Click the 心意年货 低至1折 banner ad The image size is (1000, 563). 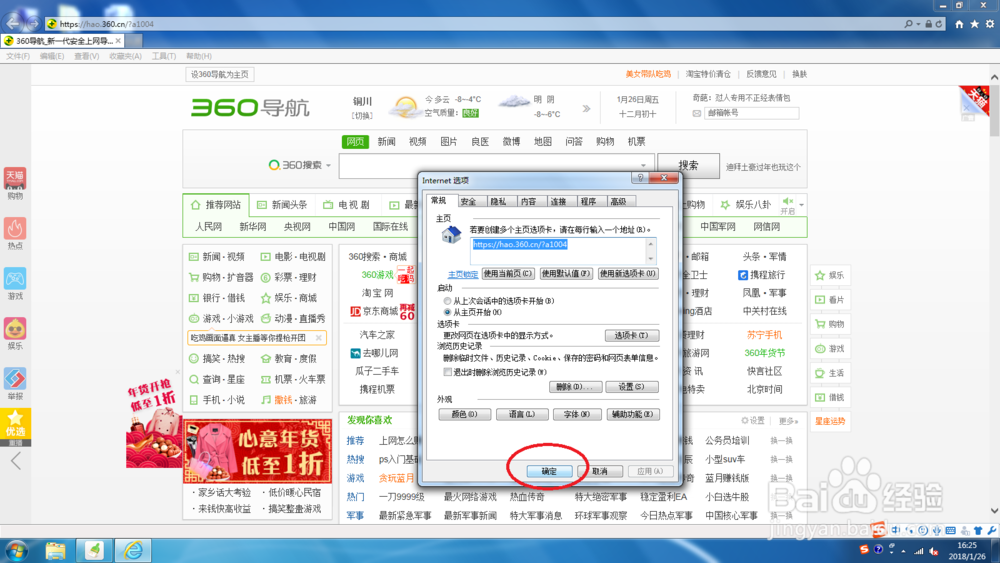(258, 451)
